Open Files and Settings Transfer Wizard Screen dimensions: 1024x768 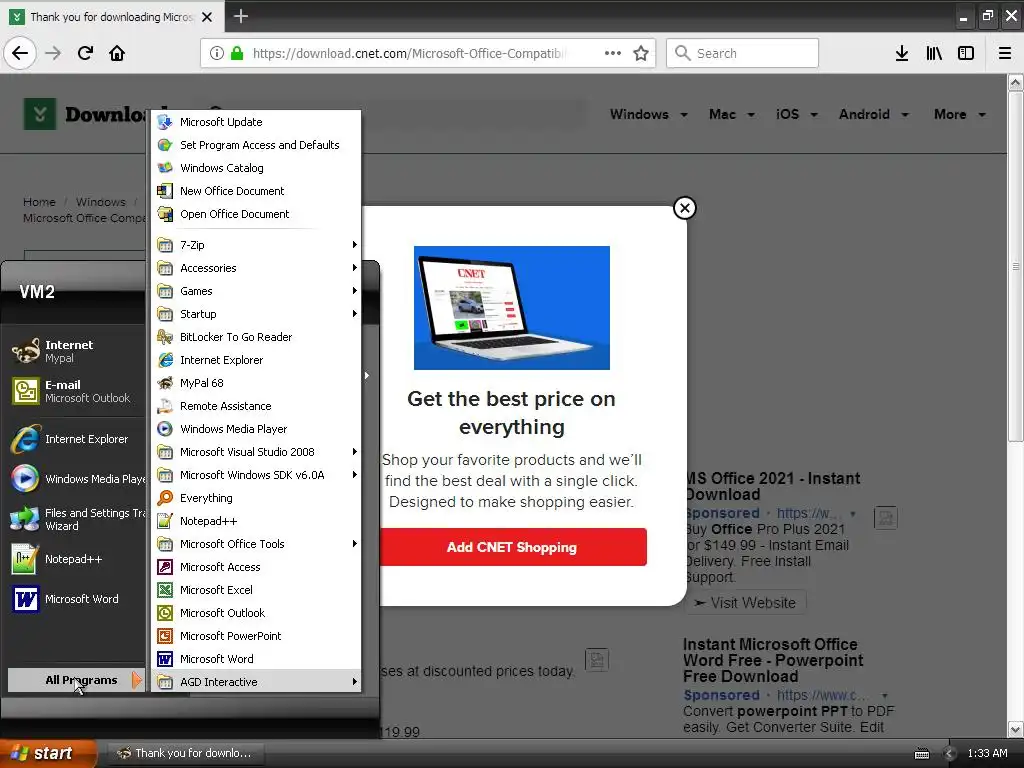tap(76, 519)
